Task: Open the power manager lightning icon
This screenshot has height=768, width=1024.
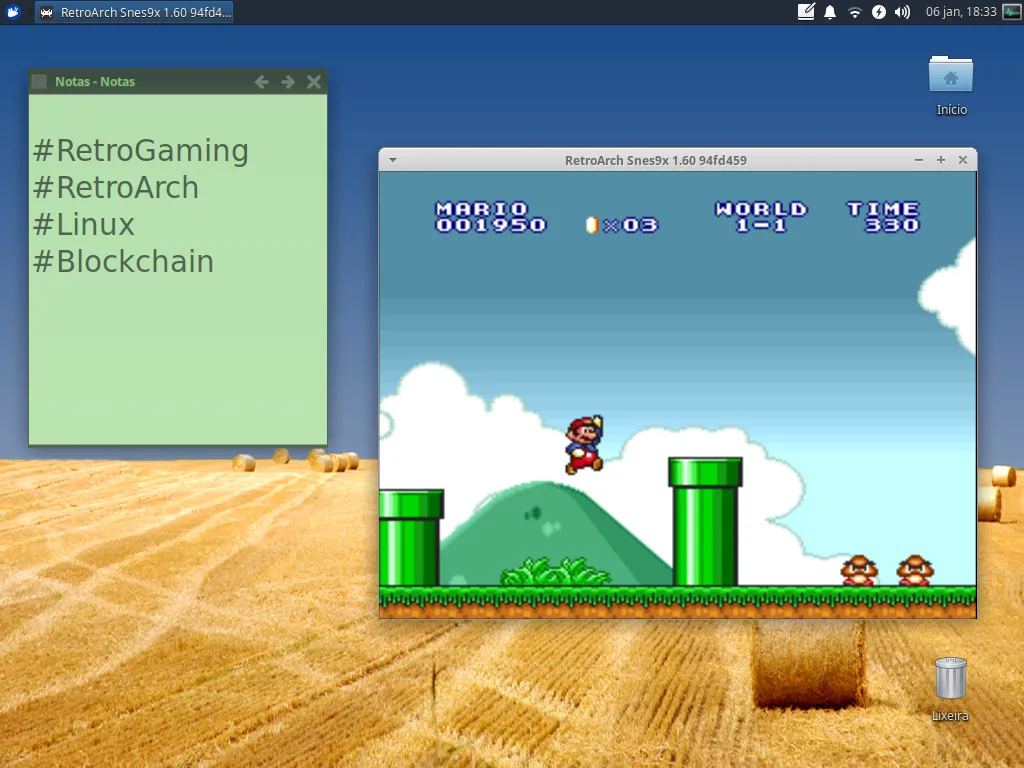Action: point(878,12)
